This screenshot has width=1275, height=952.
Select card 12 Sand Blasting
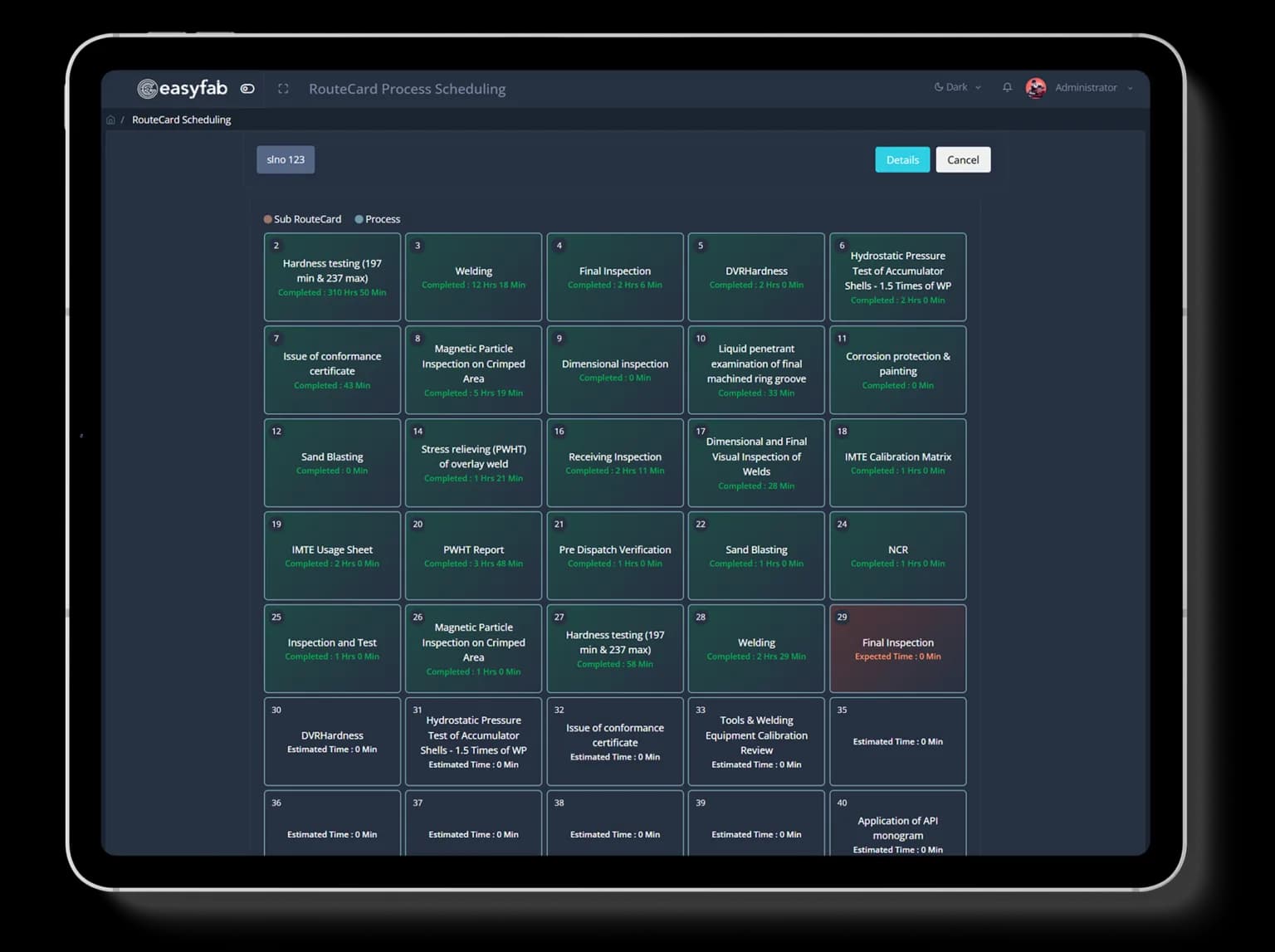pyautogui.click(x=332, y=463)
